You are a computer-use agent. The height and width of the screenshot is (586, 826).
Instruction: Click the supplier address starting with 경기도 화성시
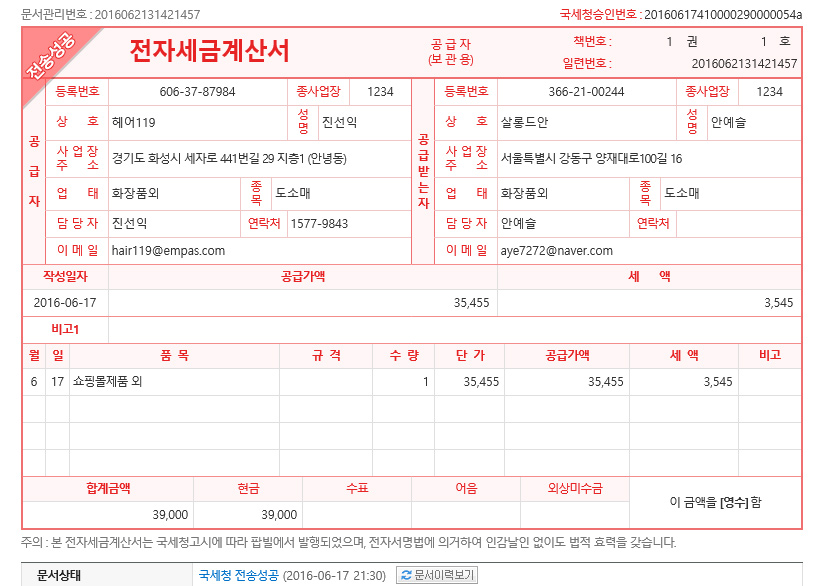click(229, 159)
